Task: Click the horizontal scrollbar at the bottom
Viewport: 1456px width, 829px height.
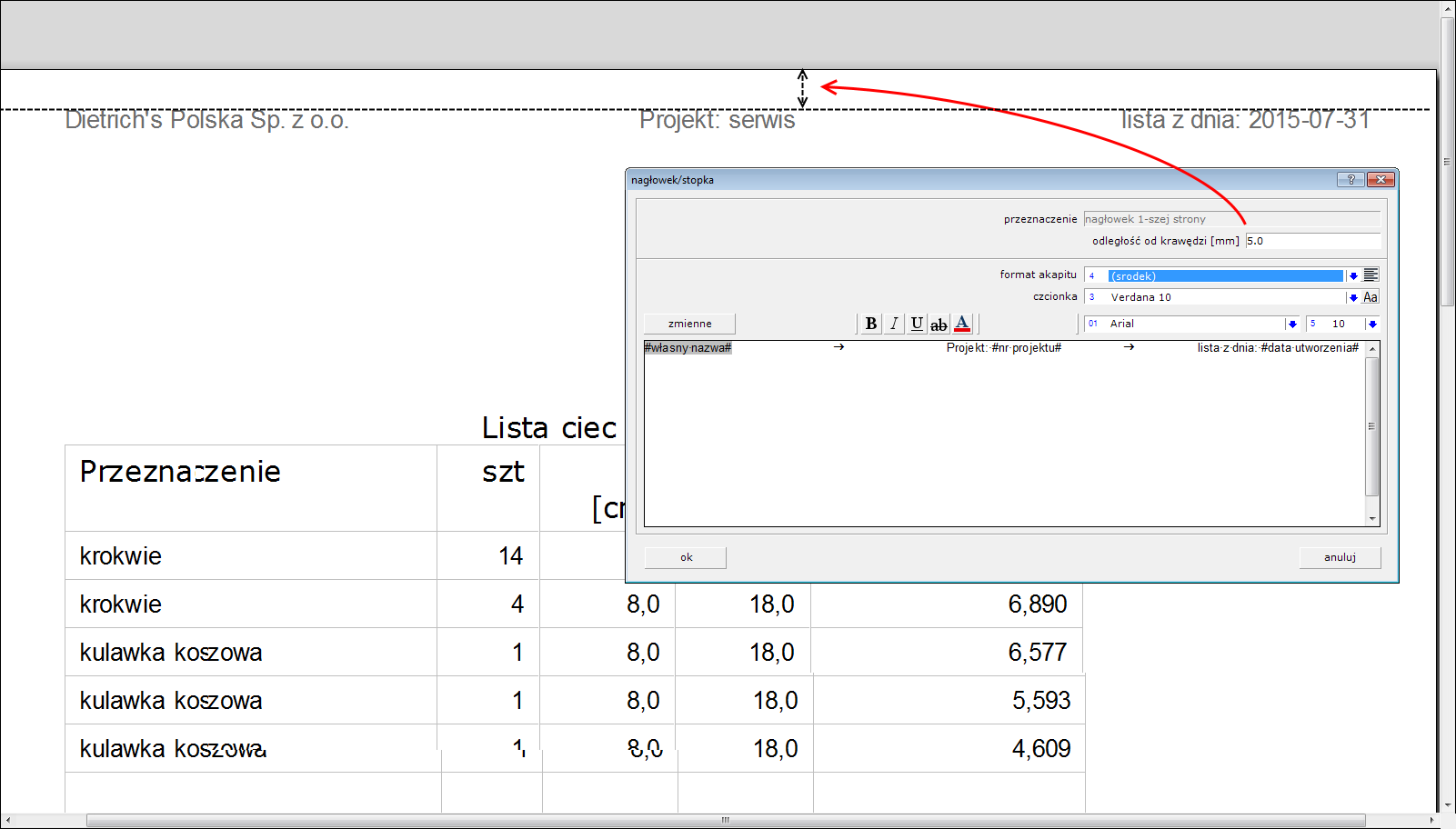Action: [725, 820]
